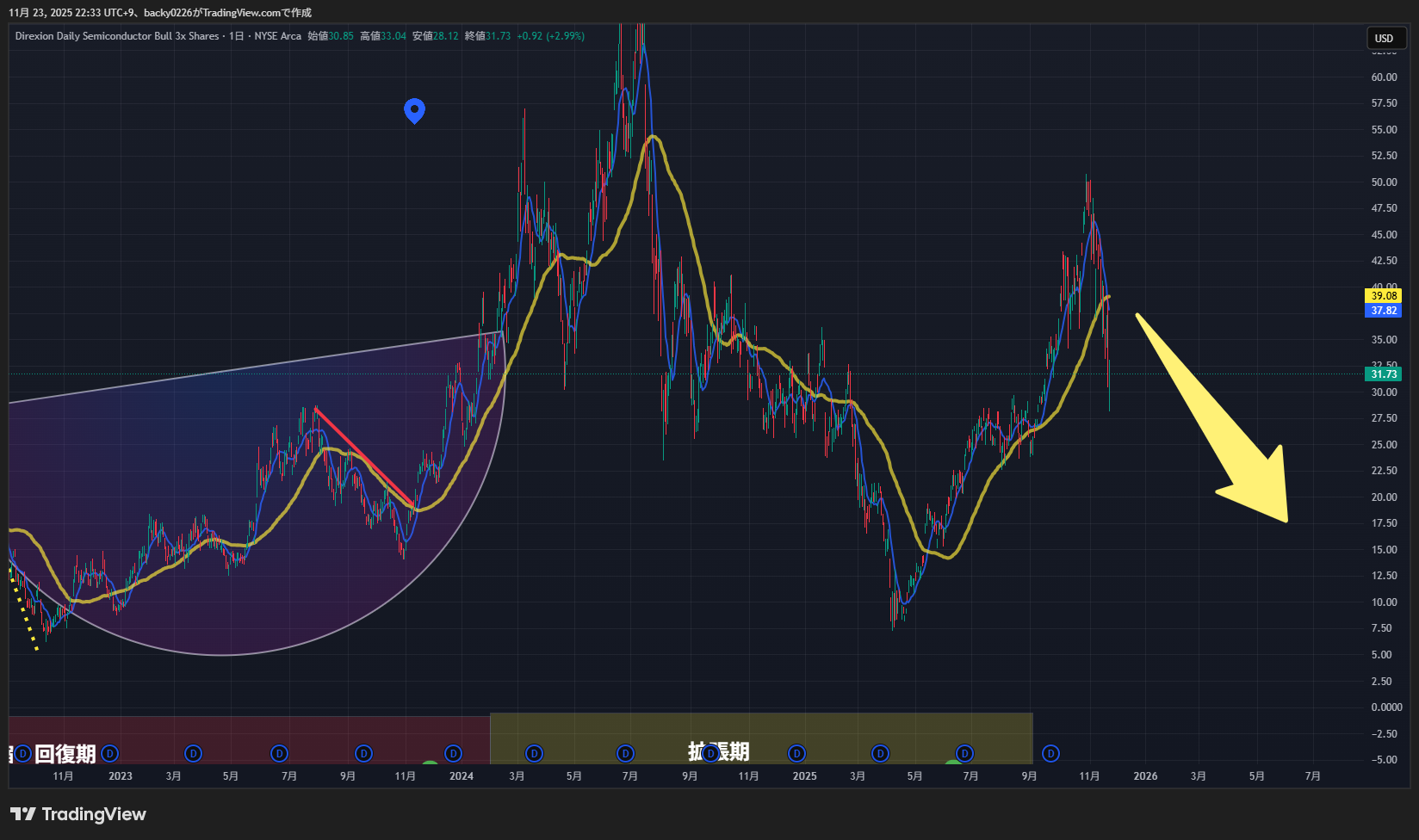Click the Direxion Daily Semiconductor Bull symbol title
This screenshot has width=1419, height=840.
coord(117,36)
